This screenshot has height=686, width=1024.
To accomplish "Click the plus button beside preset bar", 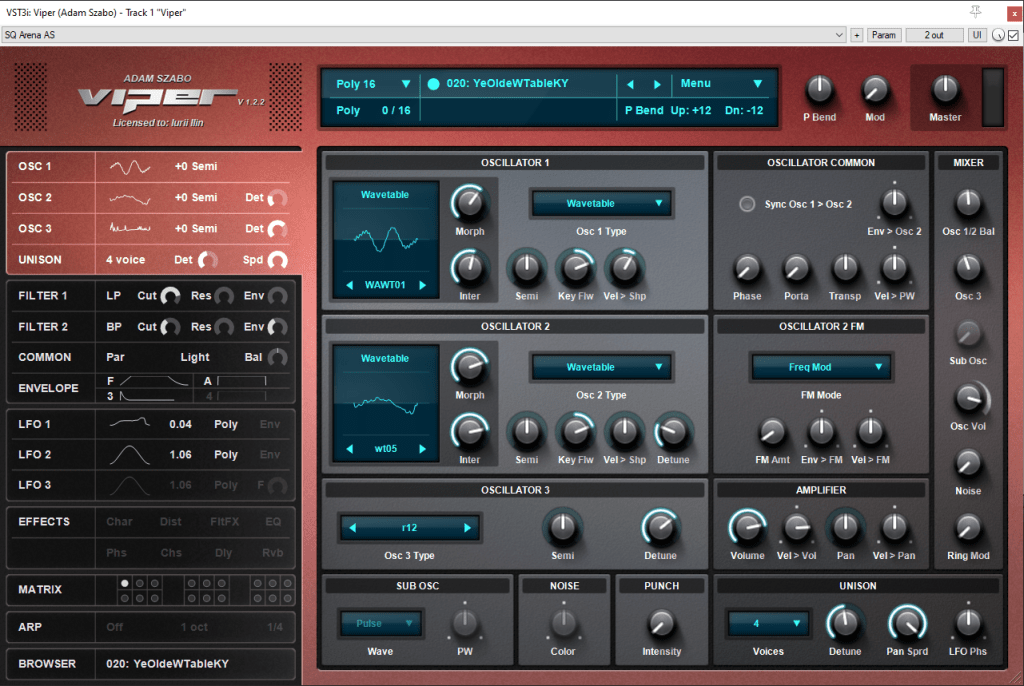I will 856,35.
